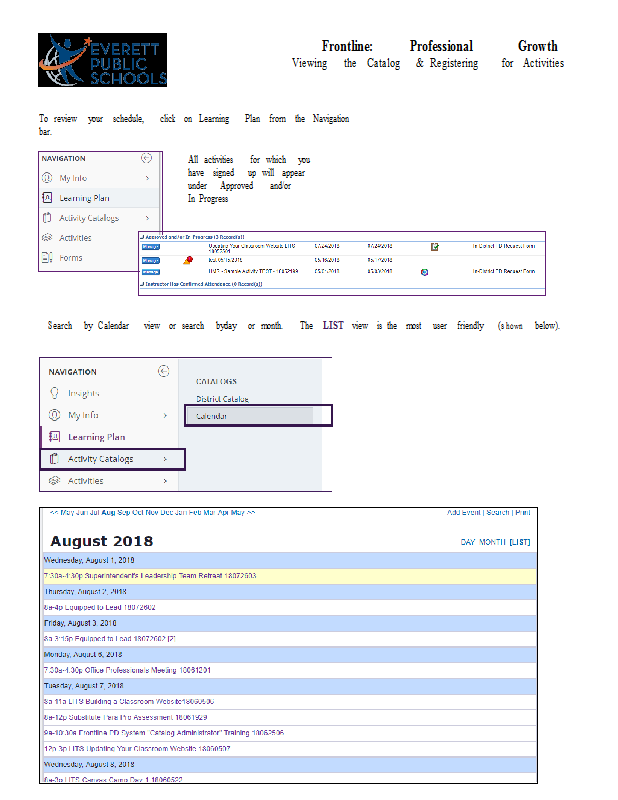Viewport: 618px width, 800px height.
Task: Open 12p-3p Updating Your Classroom Website event
Action: tap(137, 749)
